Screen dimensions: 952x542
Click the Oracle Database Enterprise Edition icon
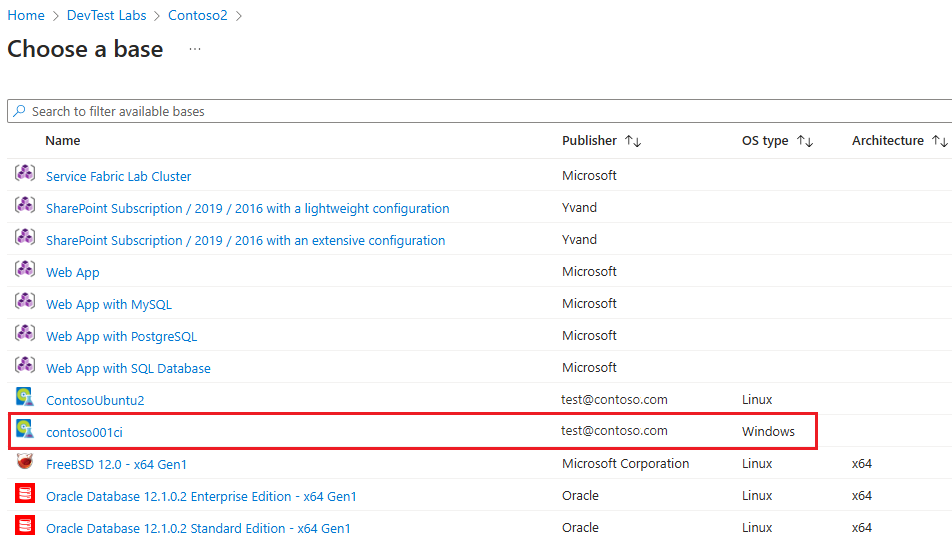25,494
